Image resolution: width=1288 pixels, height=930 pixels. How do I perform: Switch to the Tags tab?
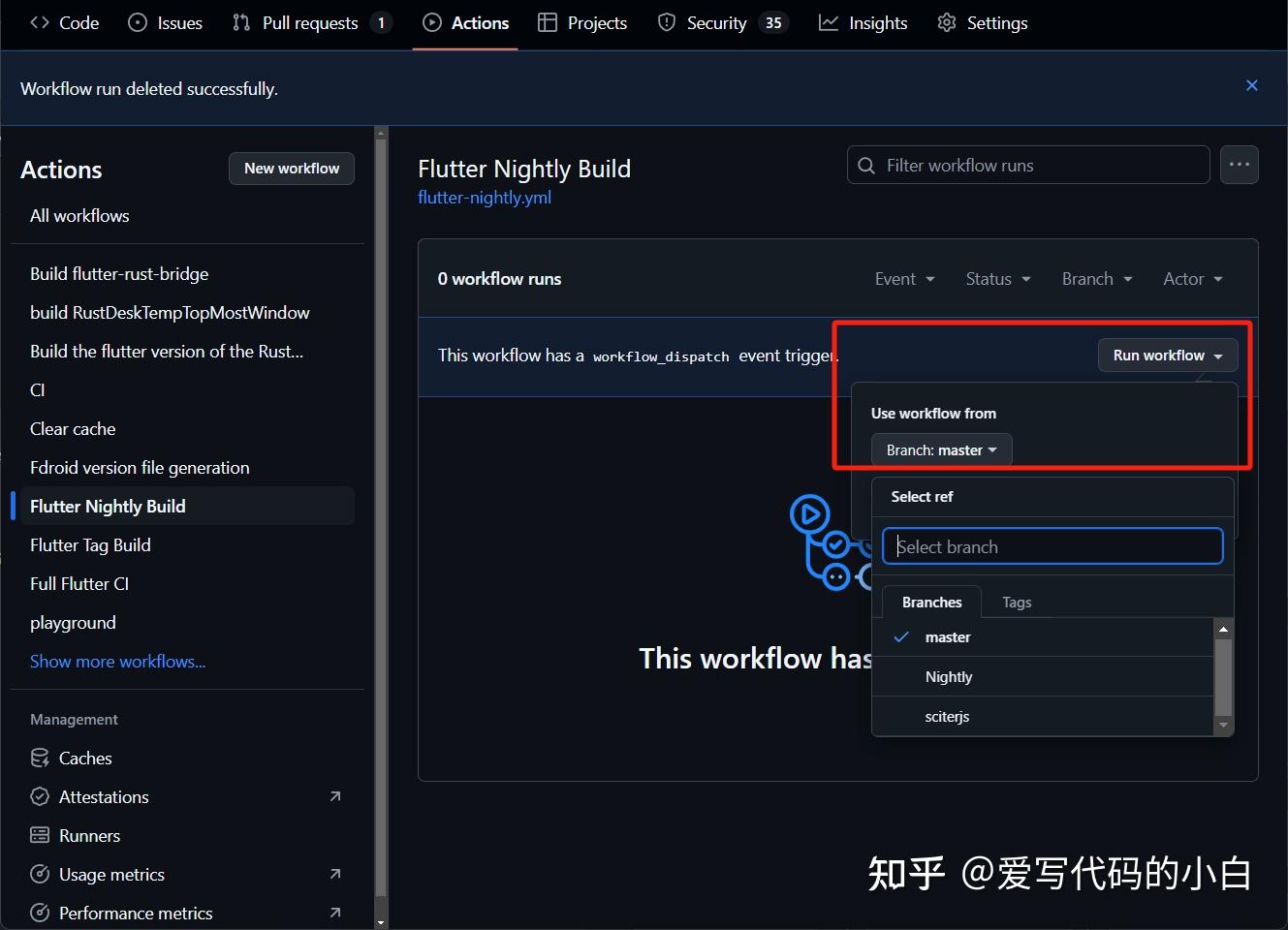click(x=1017, y=602)
